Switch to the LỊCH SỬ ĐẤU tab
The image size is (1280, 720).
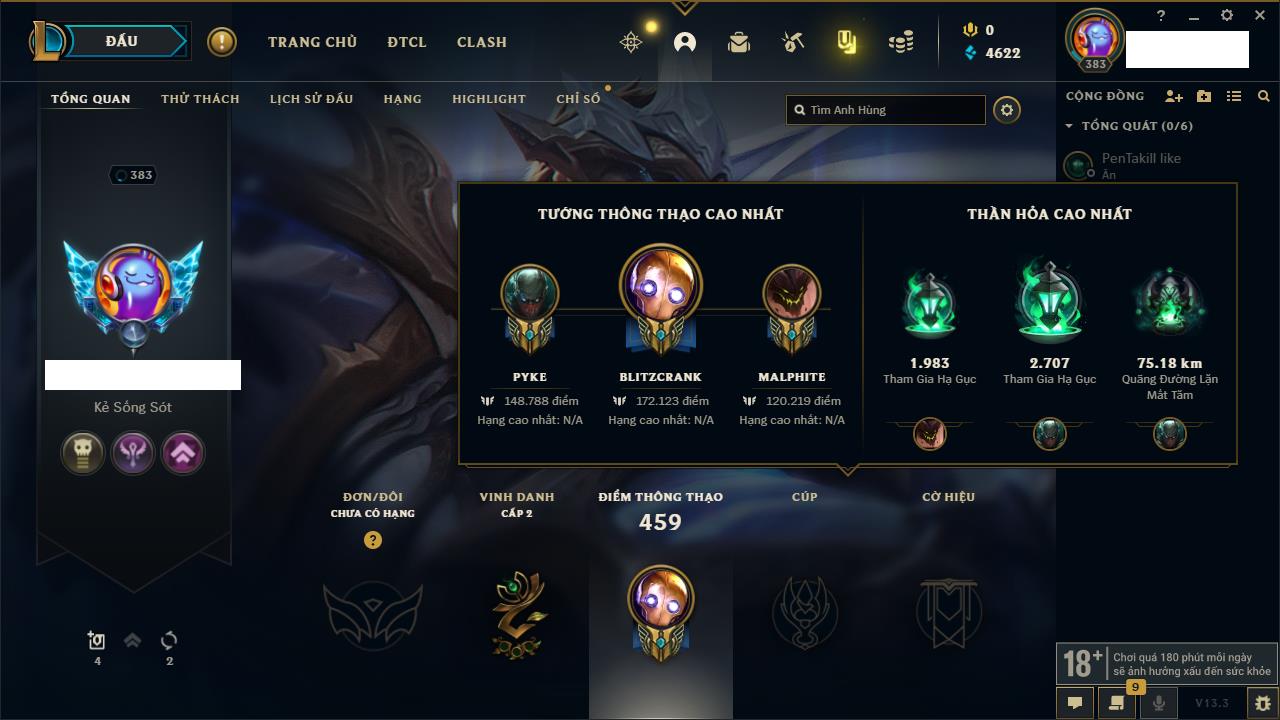[311, 99]
